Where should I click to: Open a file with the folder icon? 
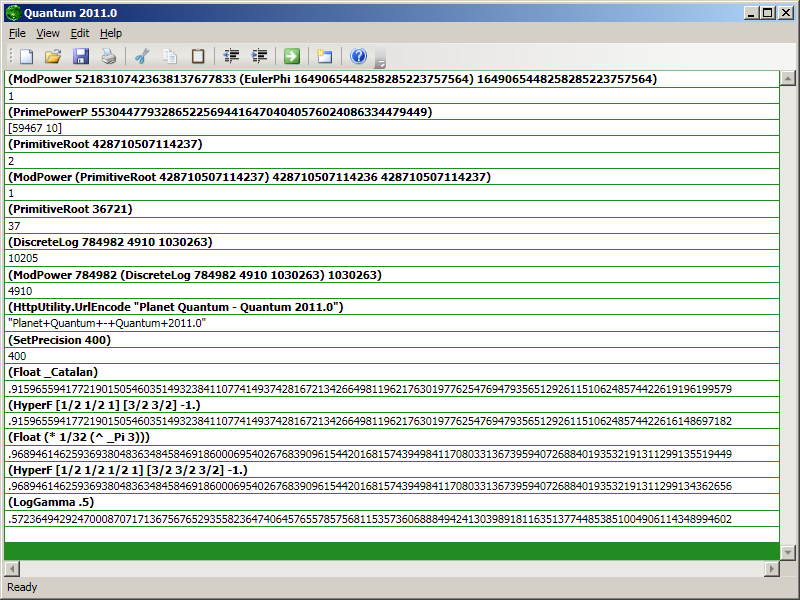pyautogui.click(x=53, y=57)
